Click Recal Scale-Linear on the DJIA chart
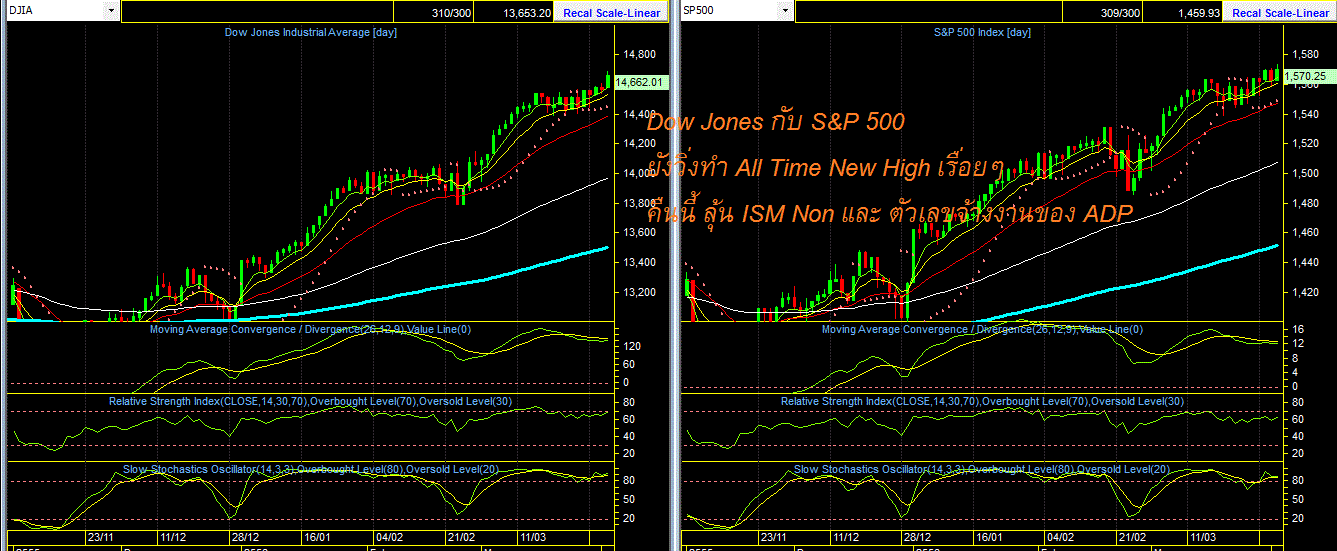The width and height of the screenshot is (1337, 551). 612,13
